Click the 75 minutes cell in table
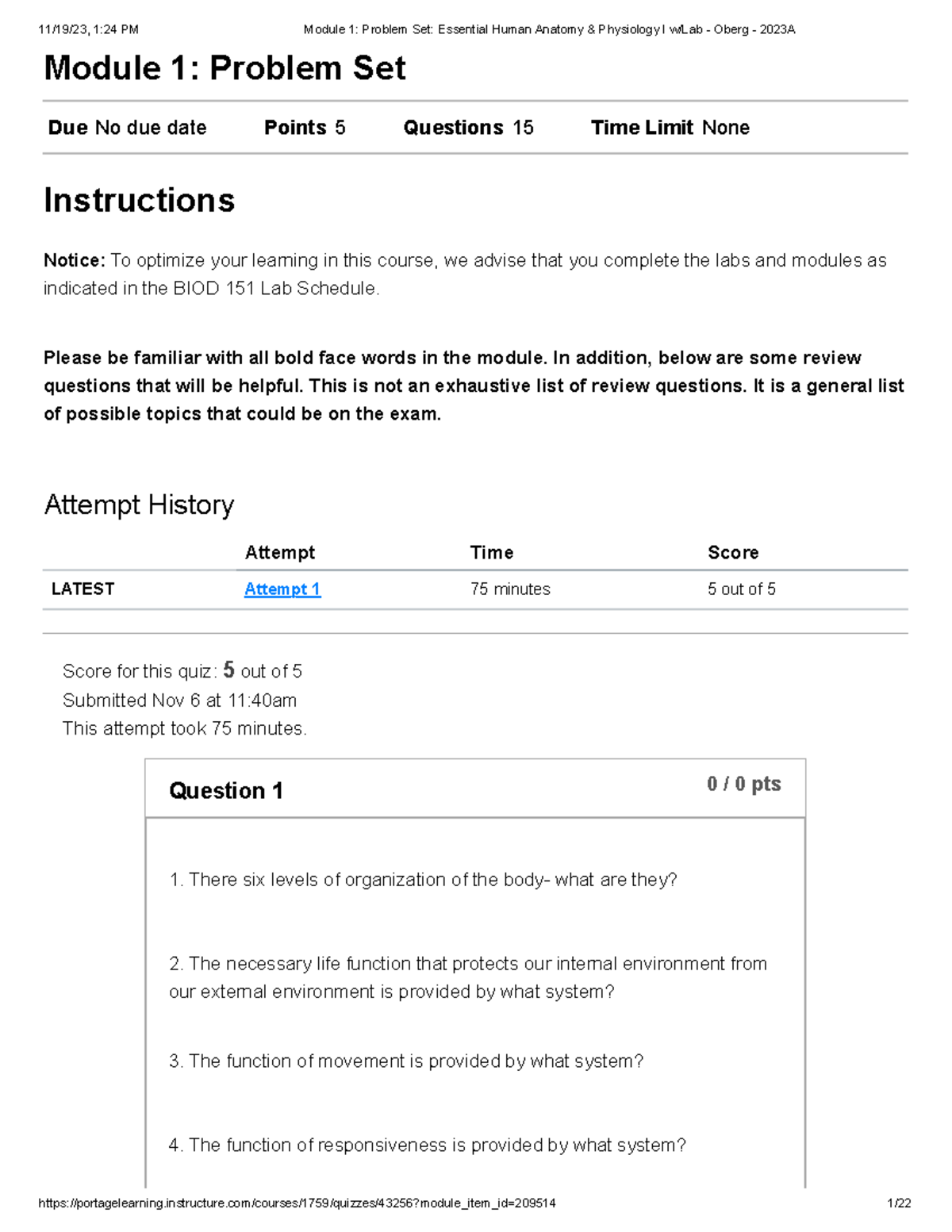952x1232 pixels. tap(510, 589)
